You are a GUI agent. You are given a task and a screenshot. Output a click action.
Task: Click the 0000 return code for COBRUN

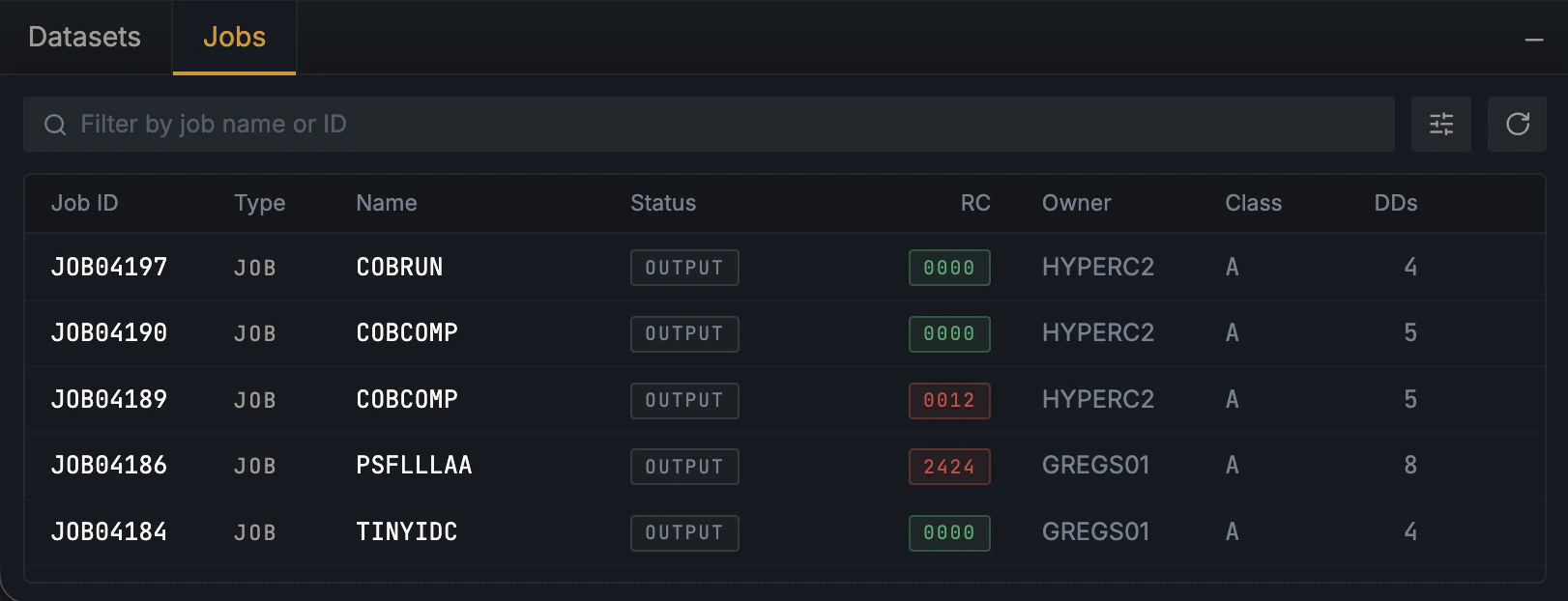pyautogui.click(x=949, y=268)
